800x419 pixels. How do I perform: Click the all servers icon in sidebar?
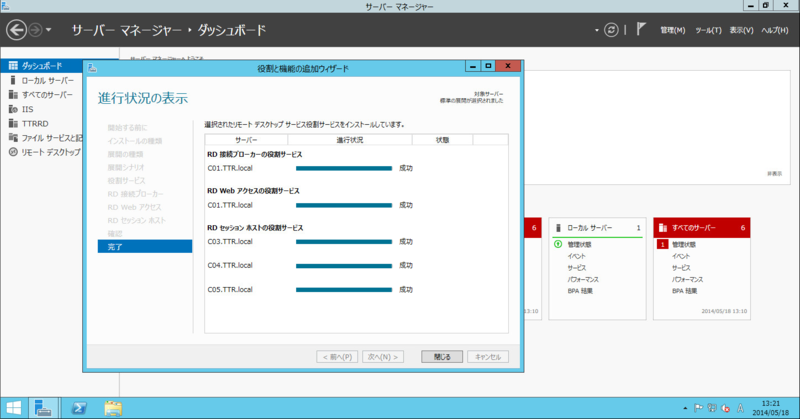pos(13,94)
